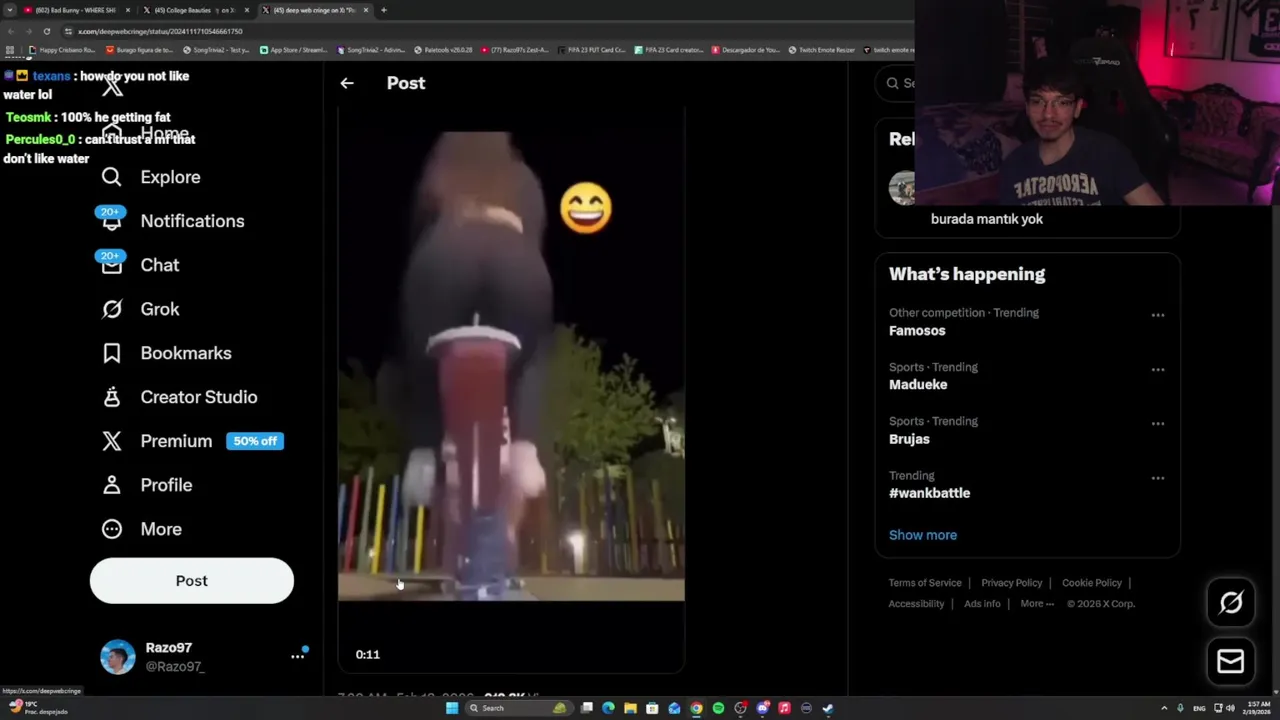Open the Profile person icon
The height and width of the screenshot is (720, 1280).
pos(112,485)
